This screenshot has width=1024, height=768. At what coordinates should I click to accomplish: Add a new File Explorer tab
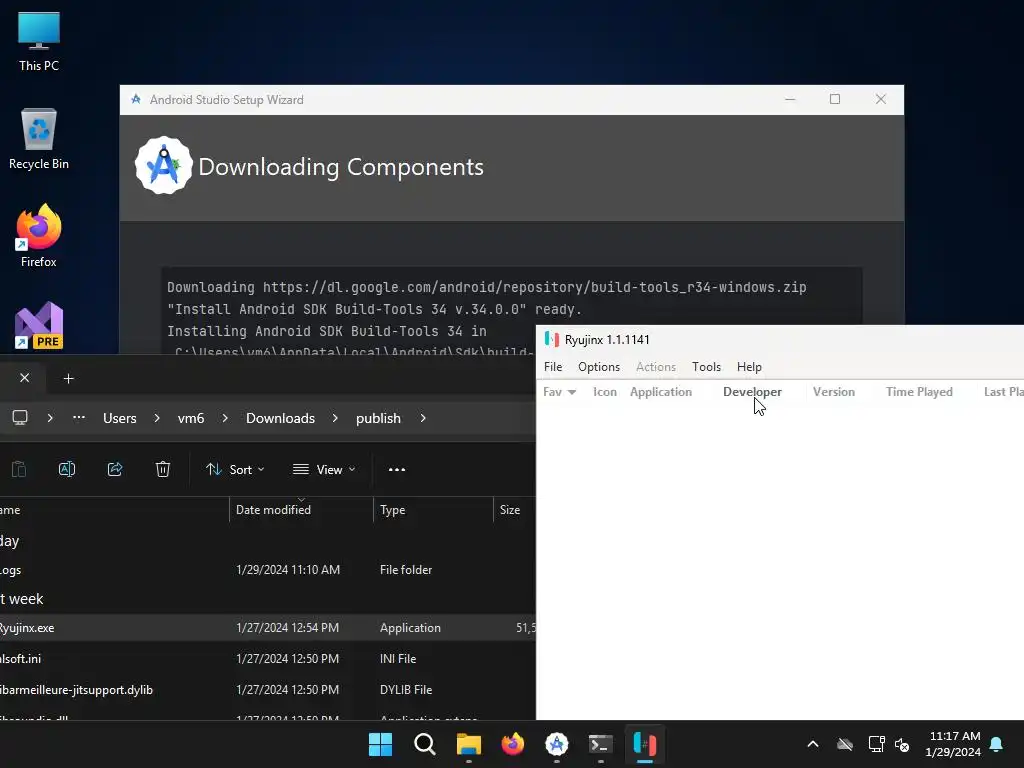(x=69, y=379)
